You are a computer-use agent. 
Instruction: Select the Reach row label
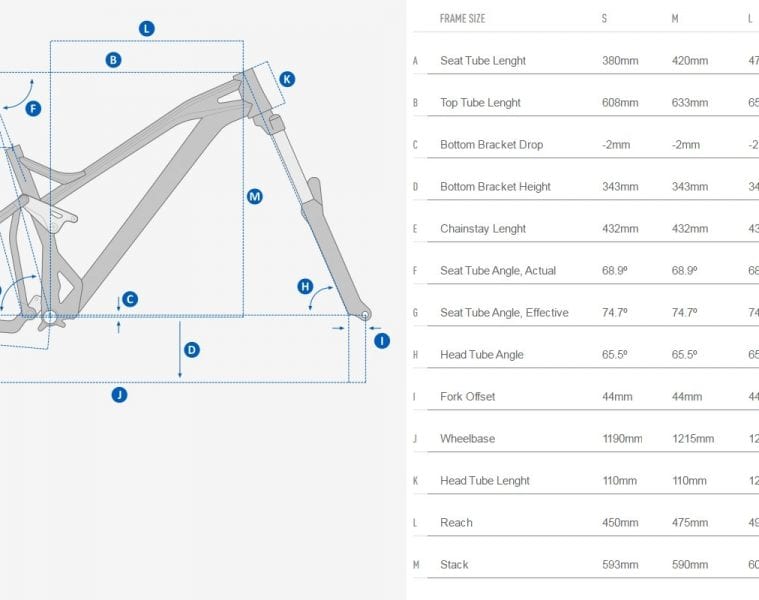(456, 523)
